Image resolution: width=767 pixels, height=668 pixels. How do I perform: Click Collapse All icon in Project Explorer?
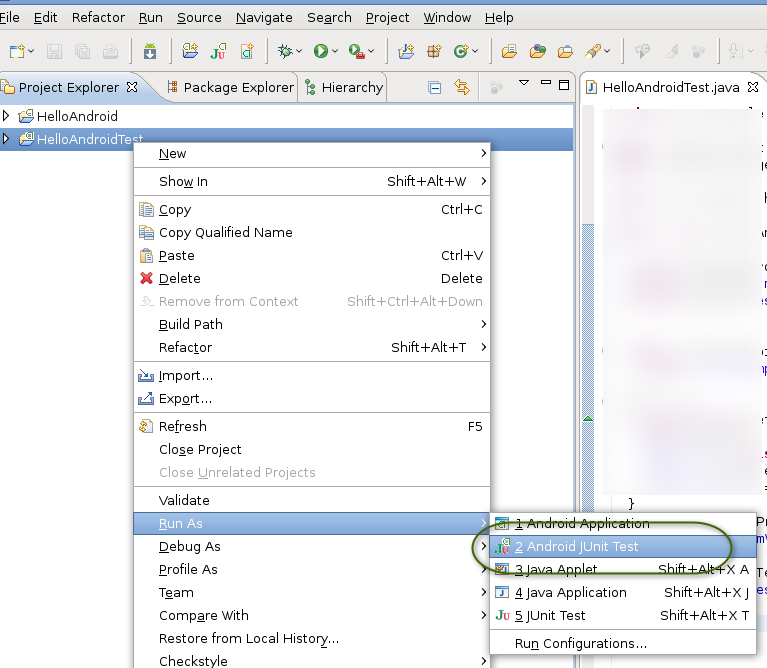point(435,88)
